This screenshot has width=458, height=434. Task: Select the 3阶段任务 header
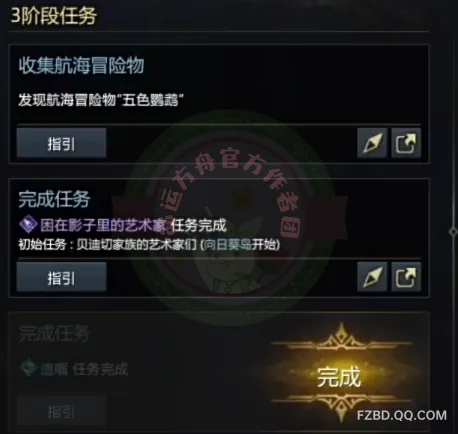pyautogui.click(x=54, y=16)
